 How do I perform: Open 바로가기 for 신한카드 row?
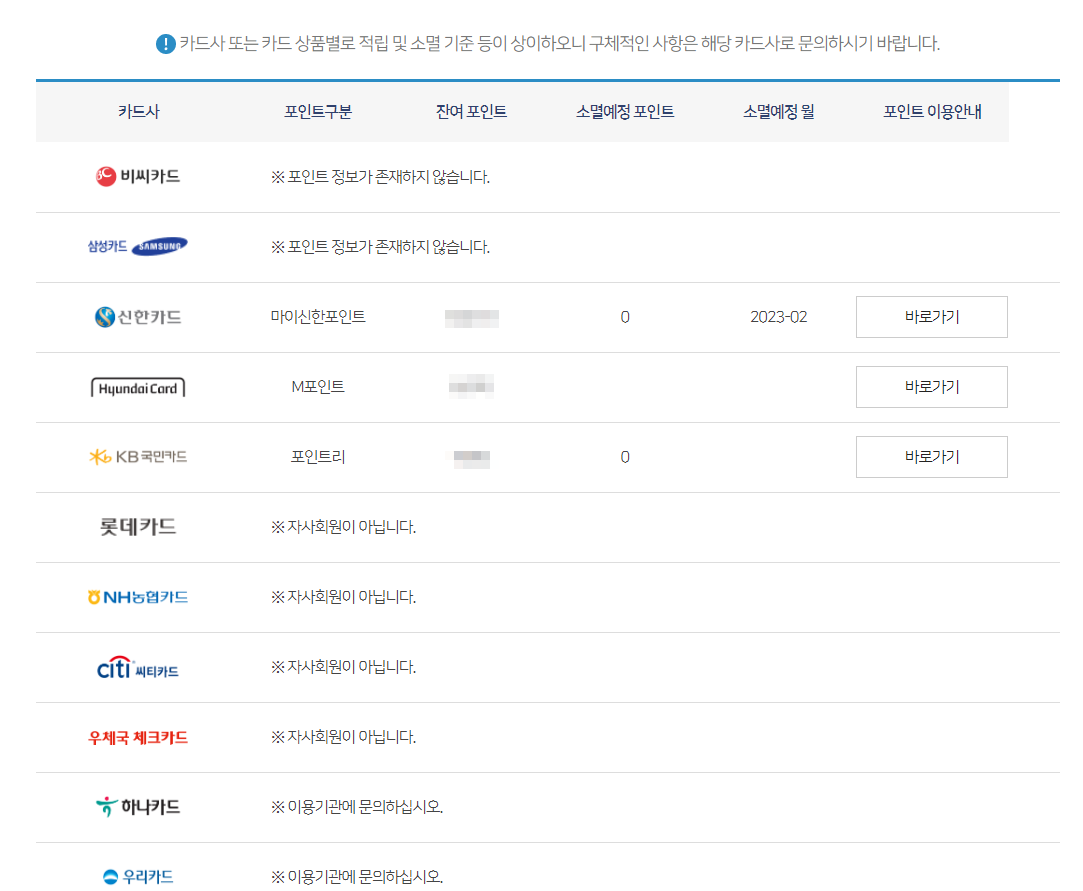pos(932,317)
